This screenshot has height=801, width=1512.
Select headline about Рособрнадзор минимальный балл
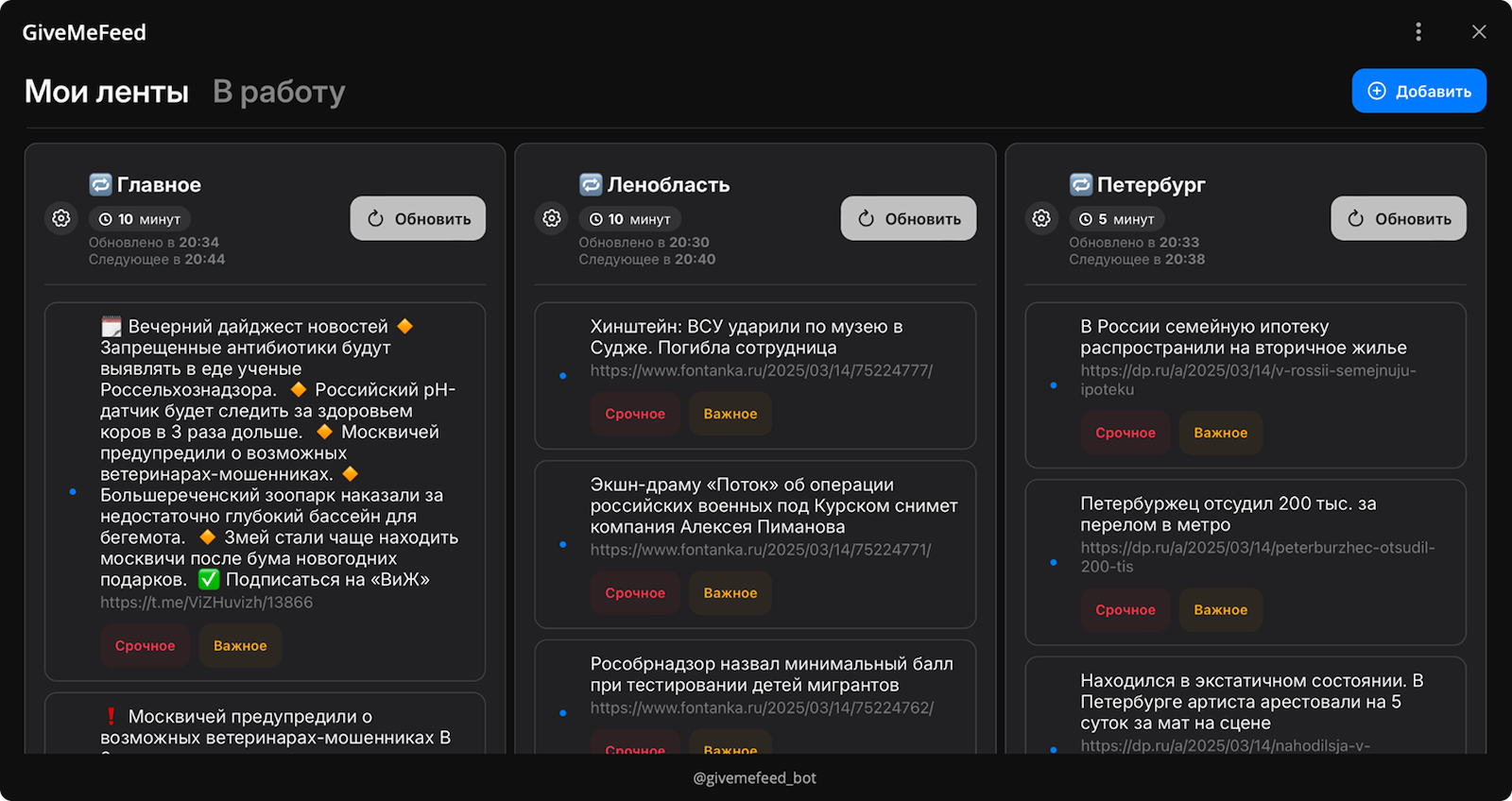pyautogui.click(x=772, y=674)
